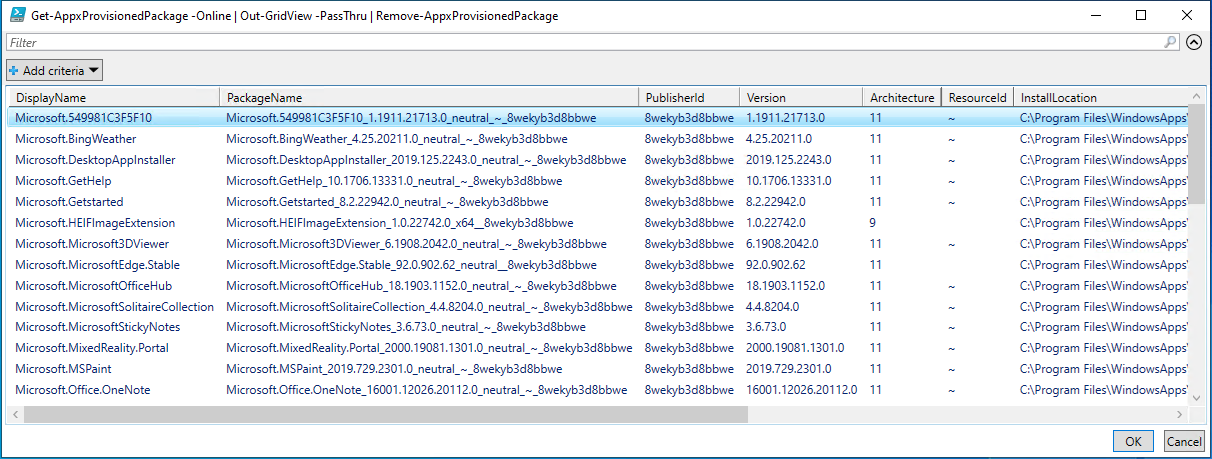
Task: Open the Add criteria dropdown
Action: pyautogui.click(x=55, y=71)
